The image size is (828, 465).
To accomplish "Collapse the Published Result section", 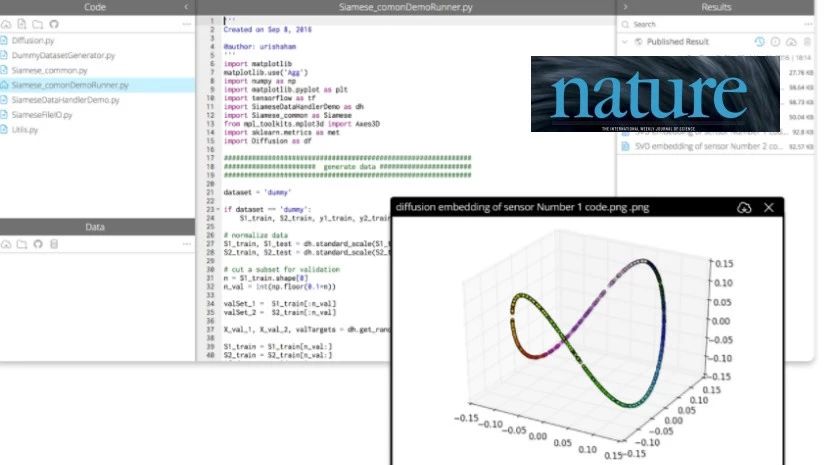I will pos(626,42).
